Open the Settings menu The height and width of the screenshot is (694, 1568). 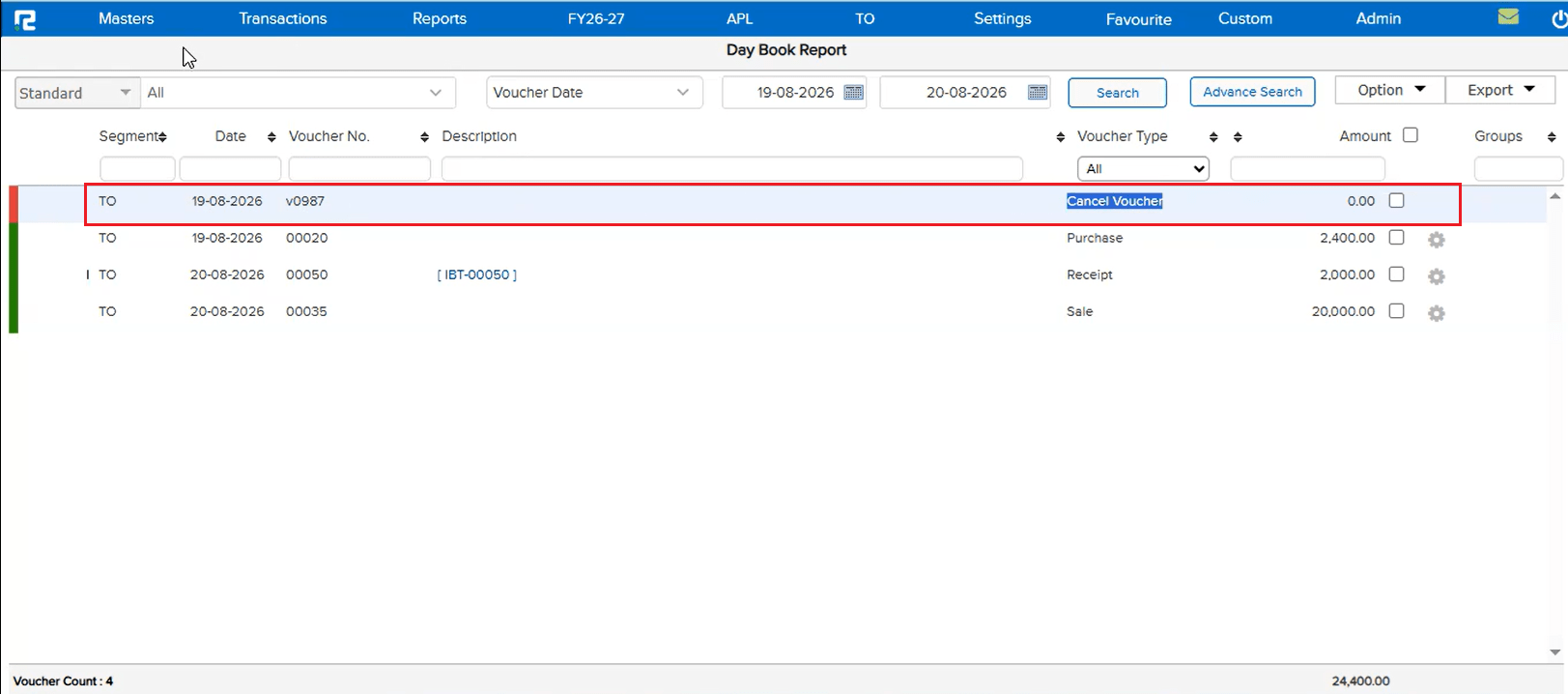(1002, 18)
